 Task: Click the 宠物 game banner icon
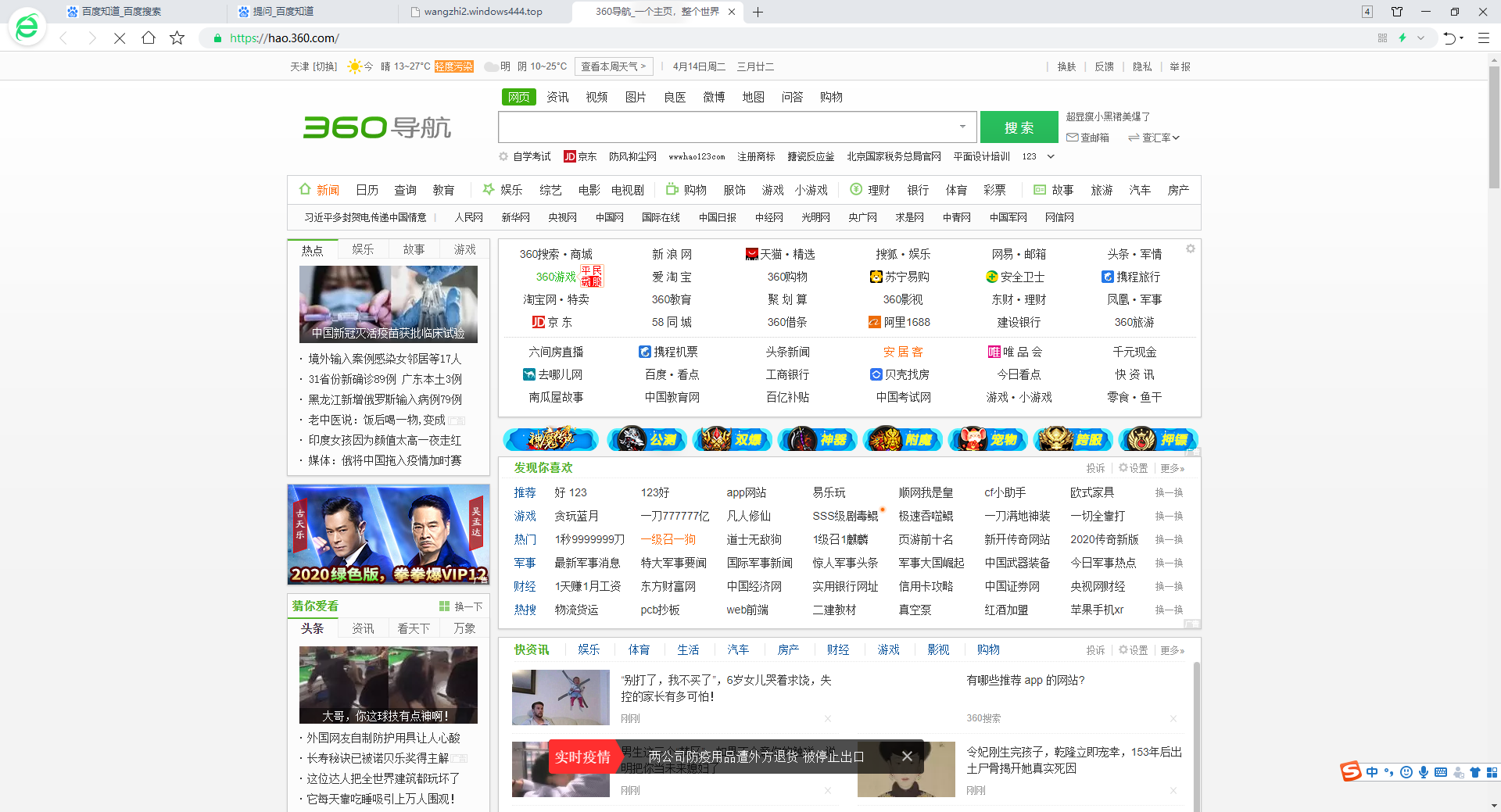(988, 439)
